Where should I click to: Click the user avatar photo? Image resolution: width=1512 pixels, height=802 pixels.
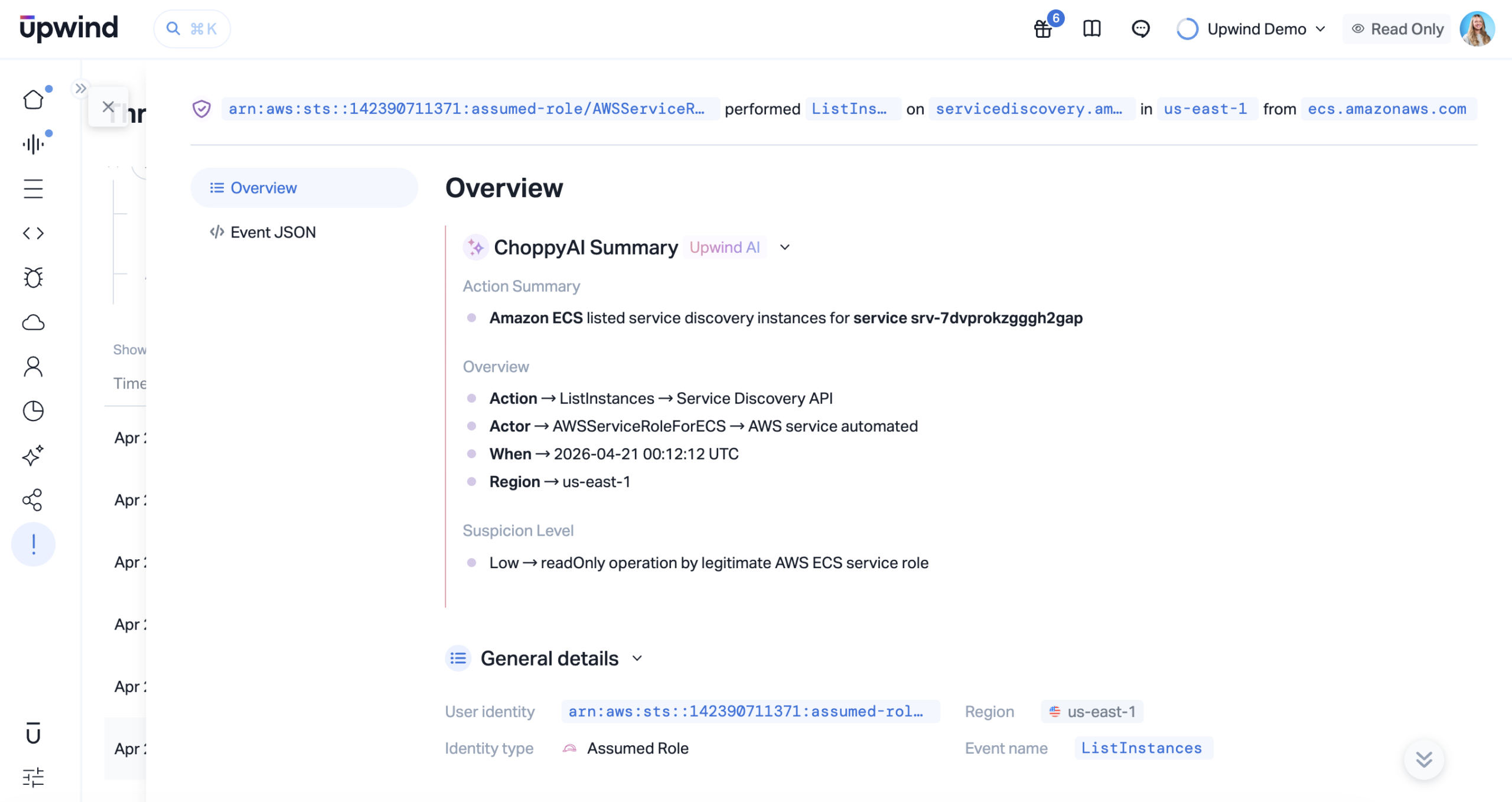tap(1477, 28)
